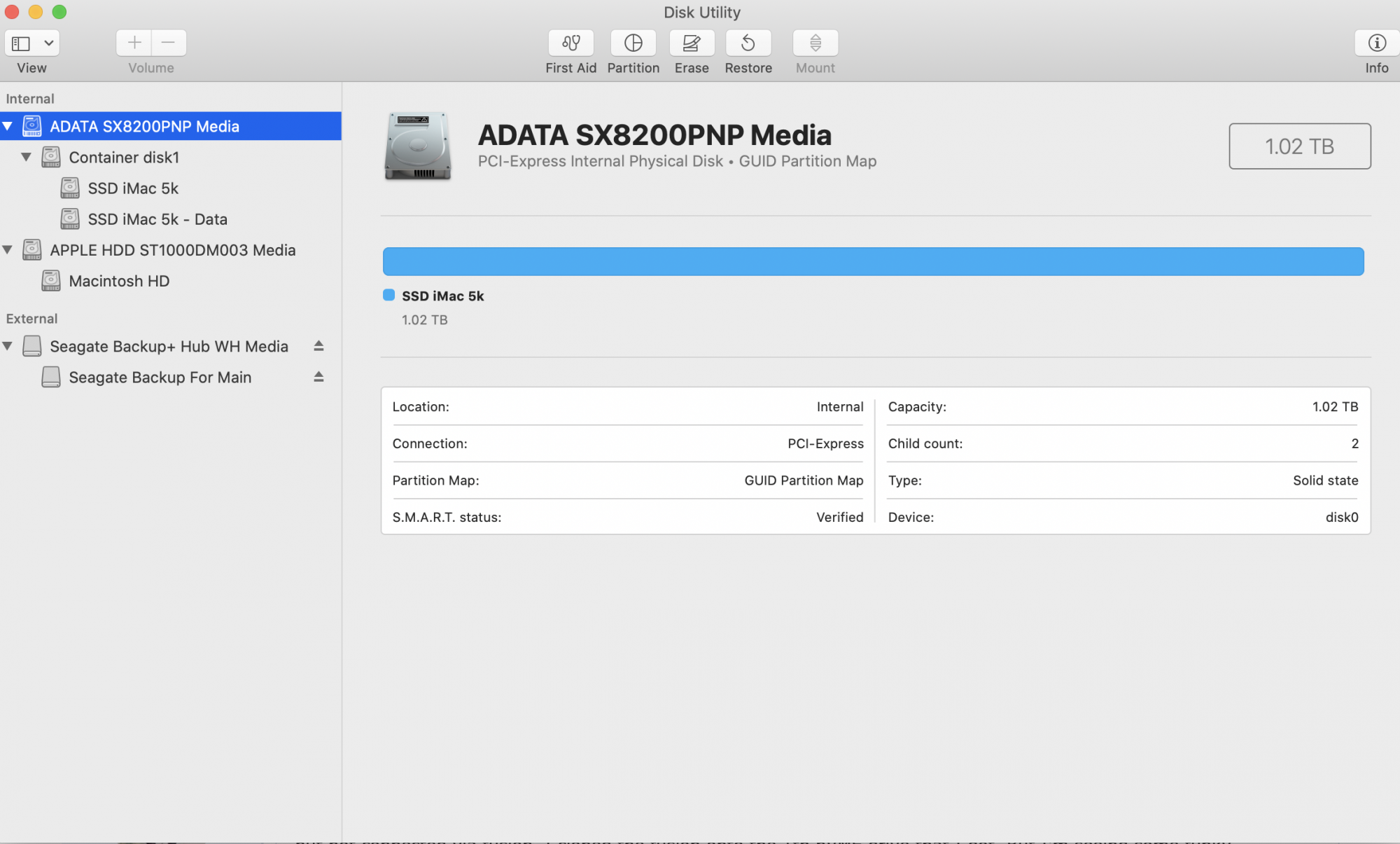Select the SSD iMac 5k volume
Viewport: 1400px width, 844px height.
(171, 188)
